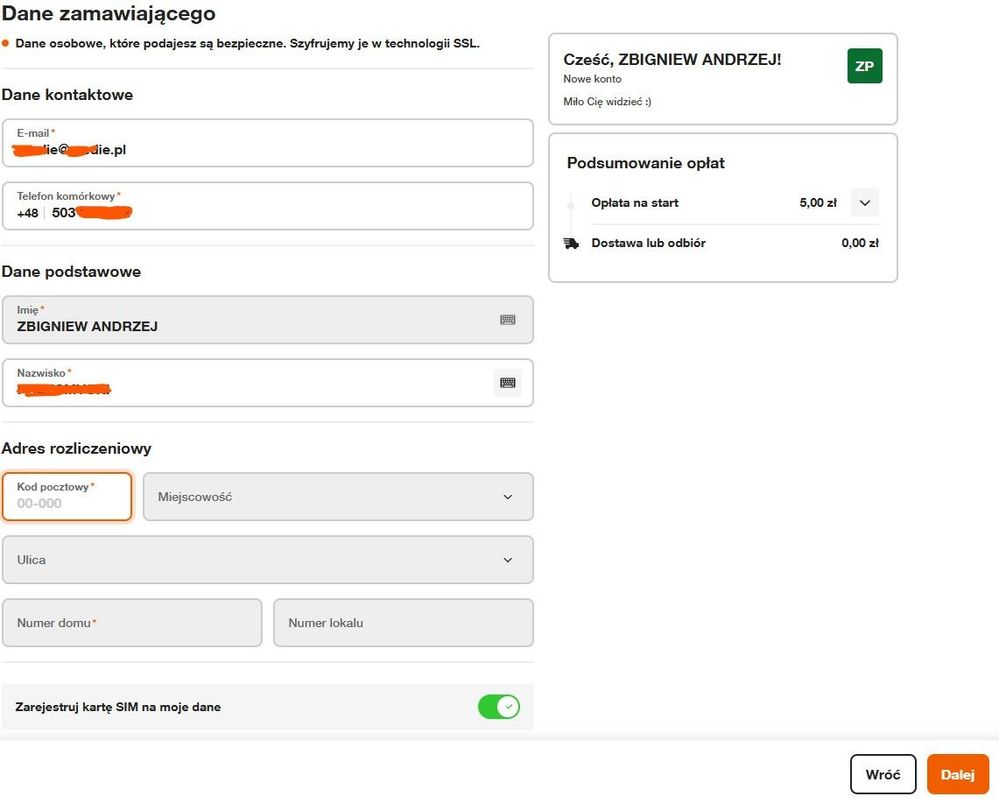This screenshot has width=999, height=798.
Task: Click the Dalej button
Action: [x=958, y=774]
